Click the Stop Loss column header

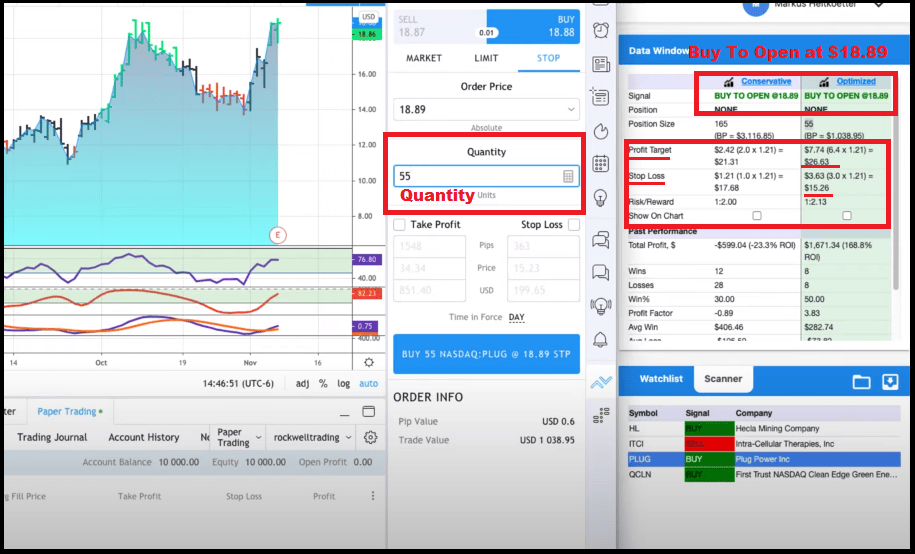point(244,496)
